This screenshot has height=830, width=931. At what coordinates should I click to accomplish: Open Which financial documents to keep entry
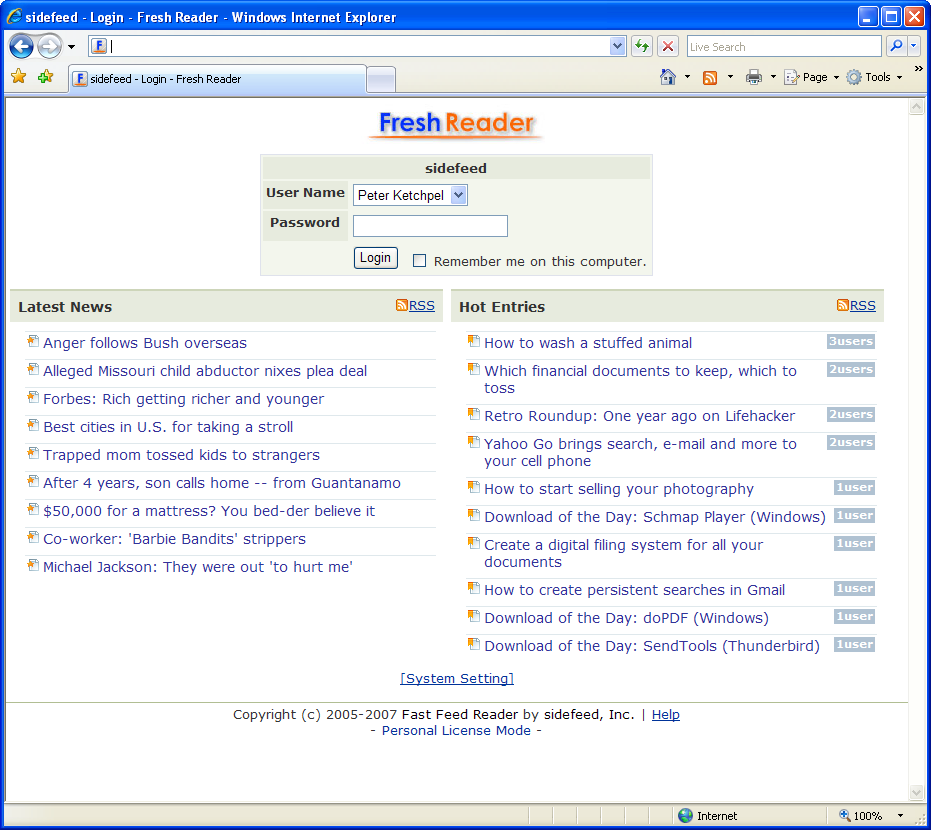pos(640,379)
